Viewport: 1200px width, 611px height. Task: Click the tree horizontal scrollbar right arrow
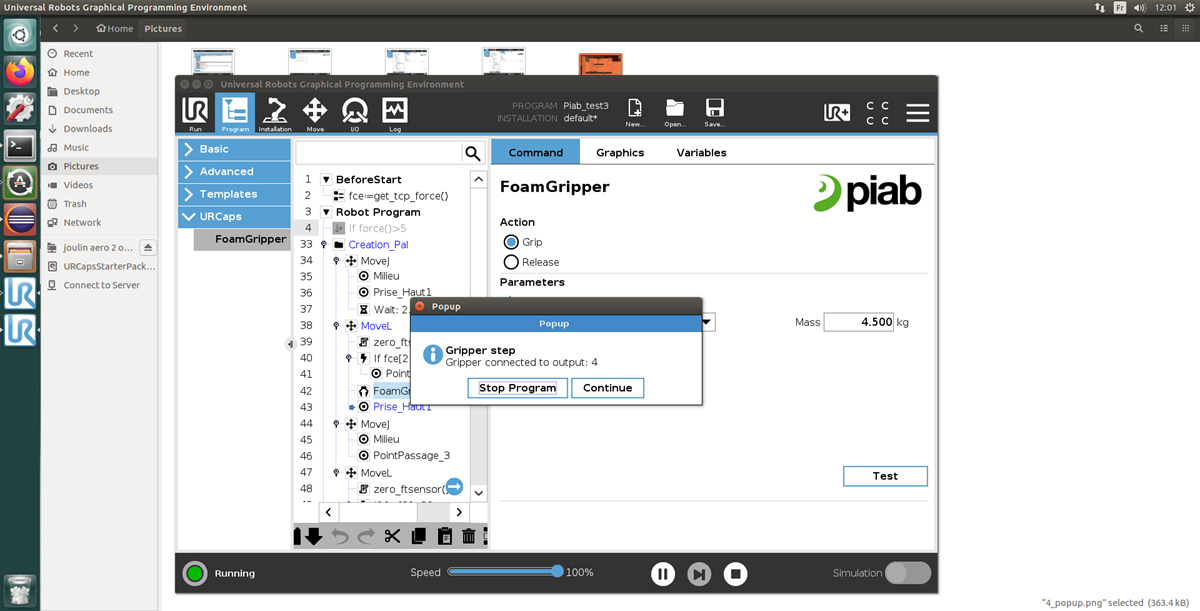pyautogui.click(x=459, y=512)
